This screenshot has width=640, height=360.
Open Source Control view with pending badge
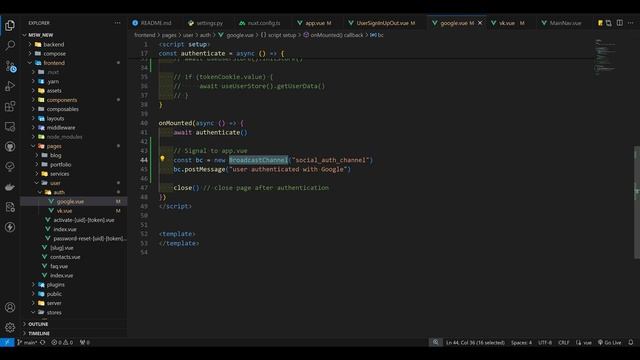click(x=10, y=66)
